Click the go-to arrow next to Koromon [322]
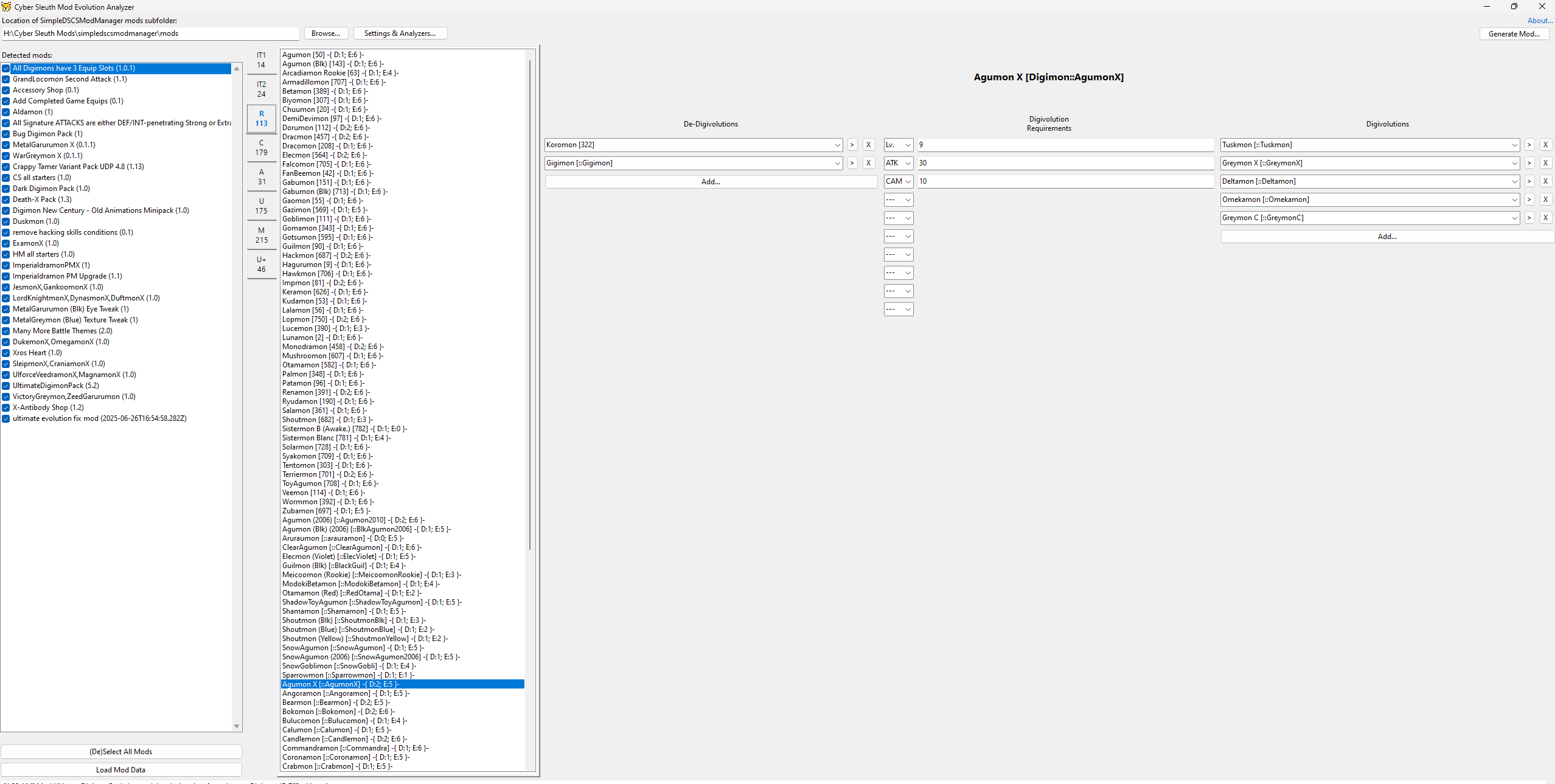Viewport: 1555px width, 784px height. click(x=852, y=145)
